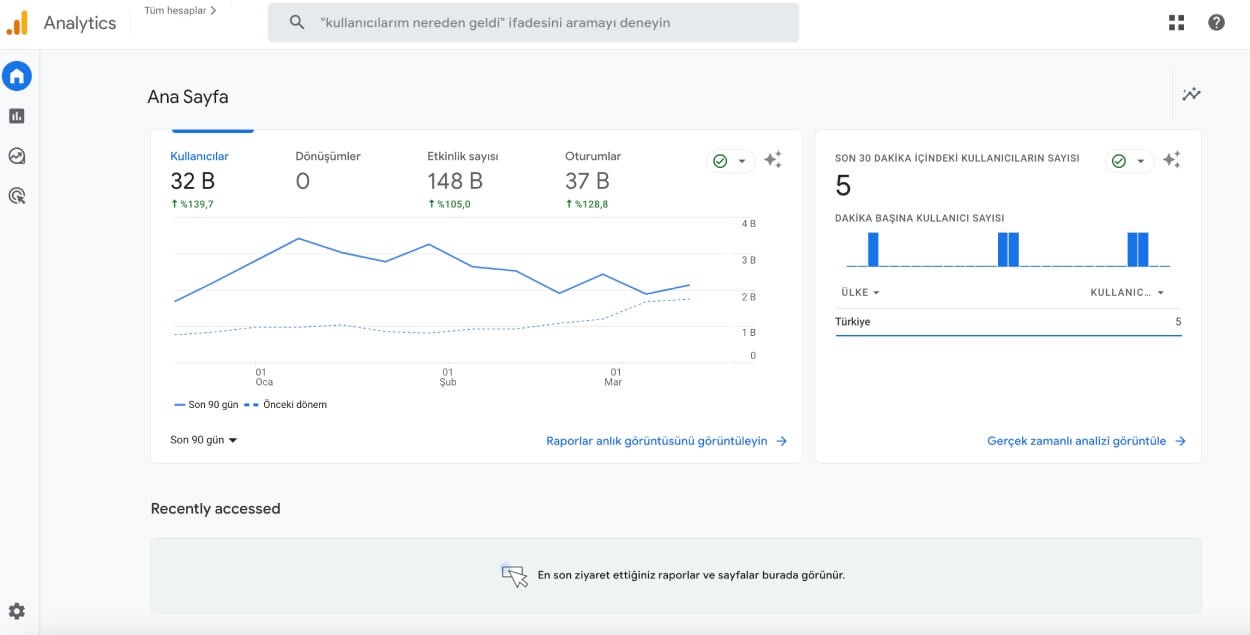Focus the search input field
Viewport: 1250px width, 635px height.
point(533,22)
